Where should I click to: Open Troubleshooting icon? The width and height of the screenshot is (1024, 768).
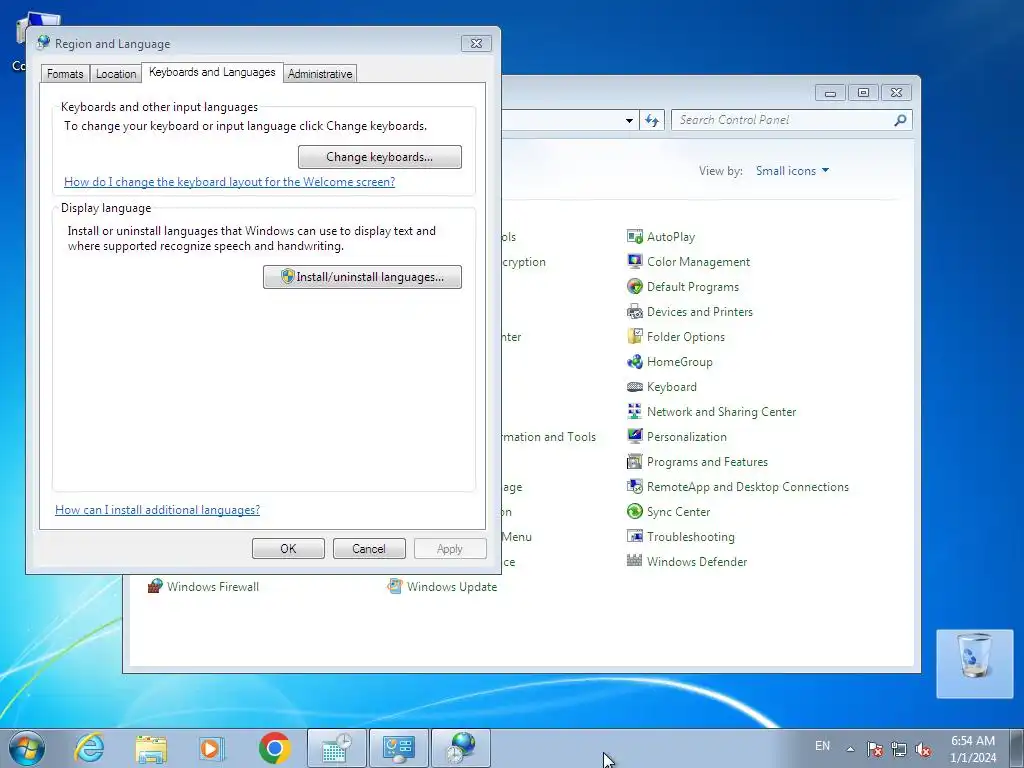click(634, 536)
